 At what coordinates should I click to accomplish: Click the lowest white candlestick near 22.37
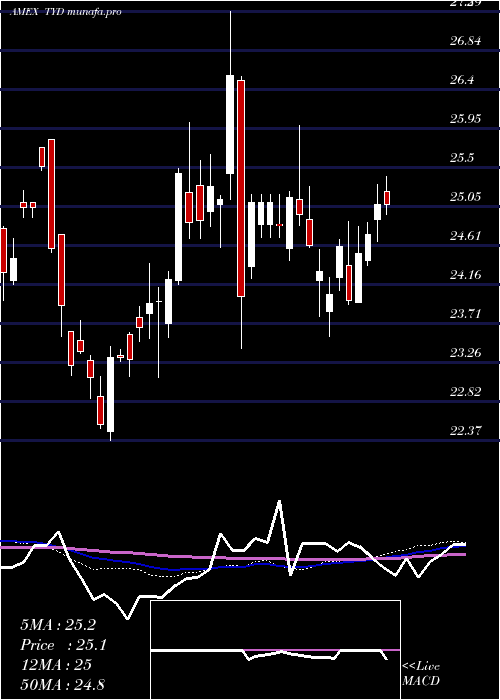(110, 394)
